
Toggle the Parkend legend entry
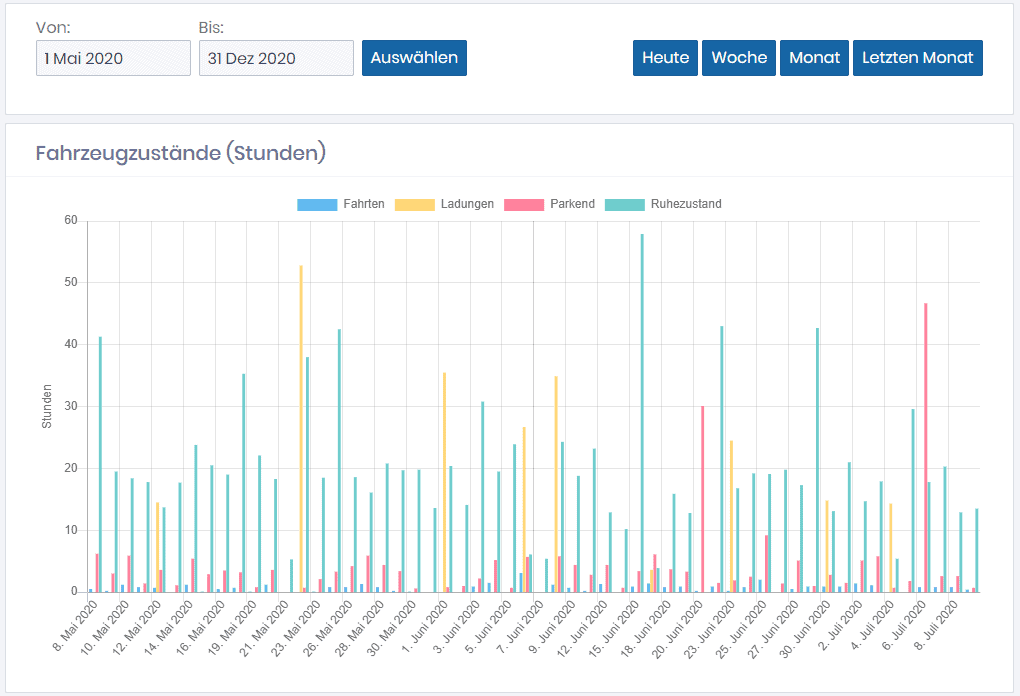tap(549, 204)
